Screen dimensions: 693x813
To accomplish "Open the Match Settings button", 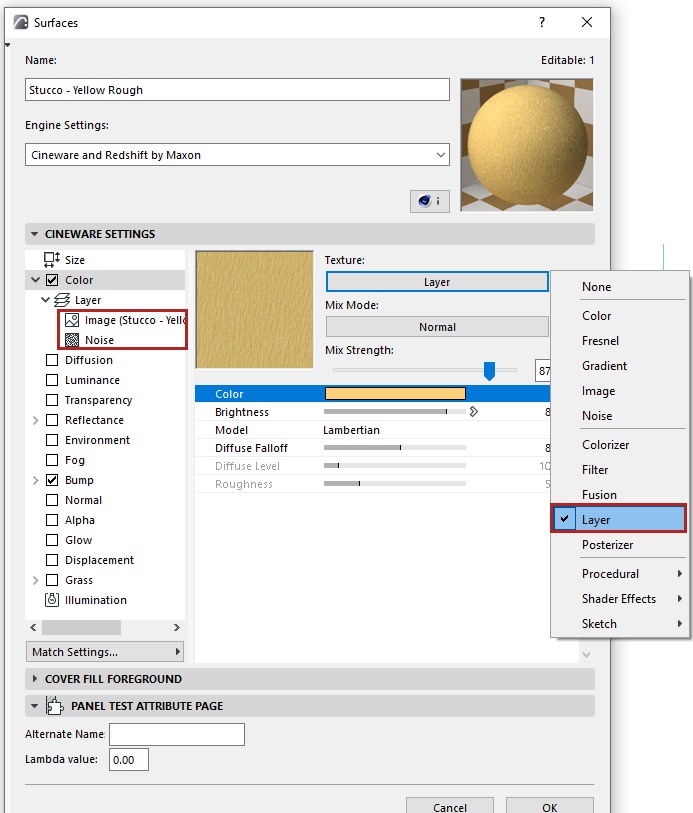I will (x=105, y=652).
